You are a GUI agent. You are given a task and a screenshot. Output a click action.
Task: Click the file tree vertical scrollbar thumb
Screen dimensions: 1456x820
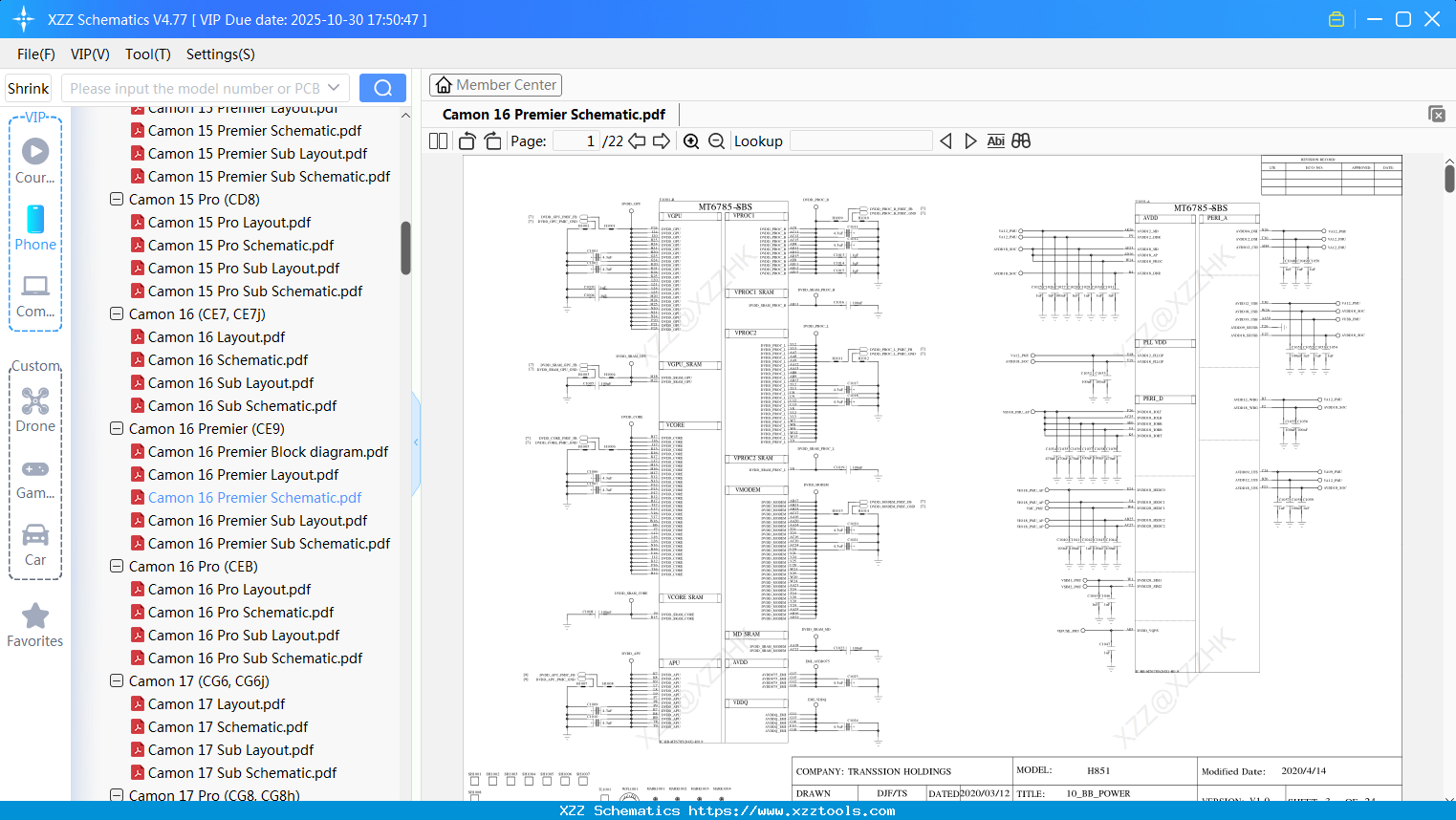click(405, 248)
